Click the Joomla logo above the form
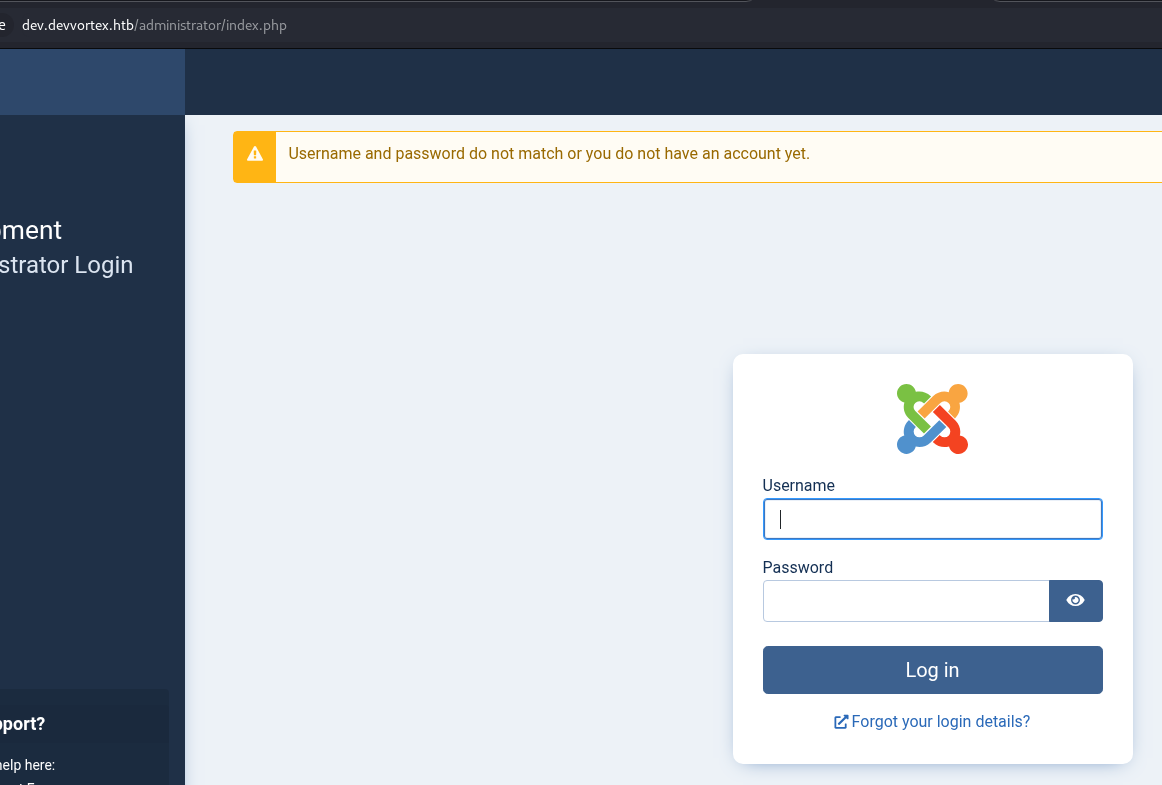This screenshot has height=785, width=1162. pos(932,419)
